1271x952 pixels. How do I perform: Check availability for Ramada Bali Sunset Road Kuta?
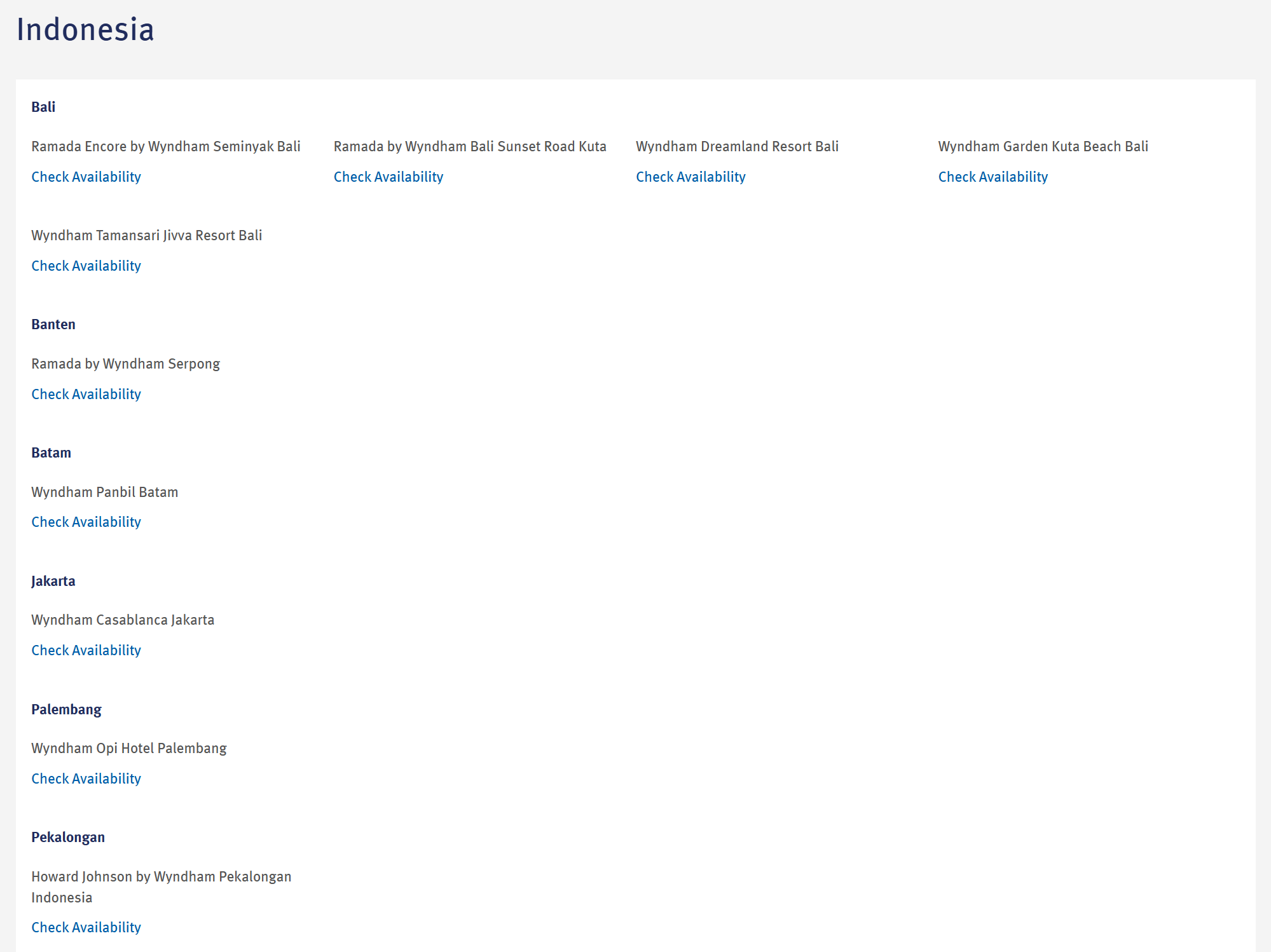(x=388, y=177)
